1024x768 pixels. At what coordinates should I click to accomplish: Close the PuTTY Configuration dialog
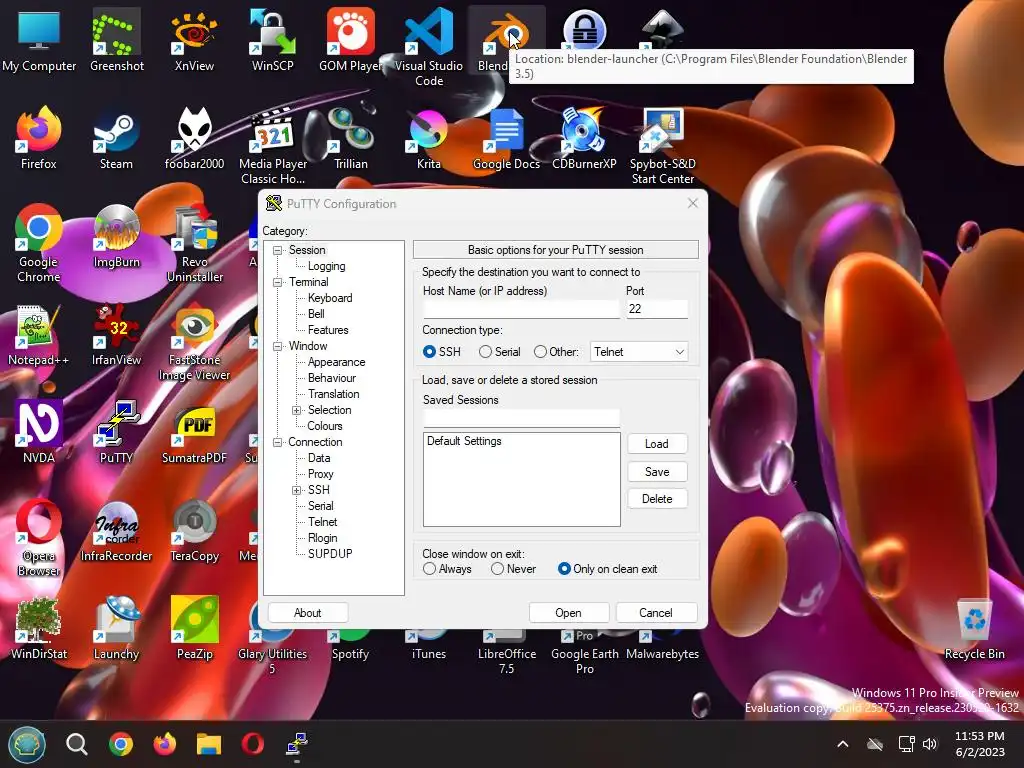(x=692, y=203)
